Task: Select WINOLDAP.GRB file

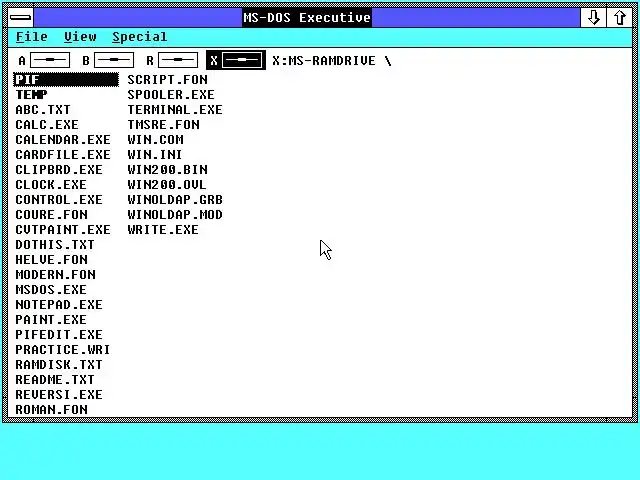Action: pos(175,200)
